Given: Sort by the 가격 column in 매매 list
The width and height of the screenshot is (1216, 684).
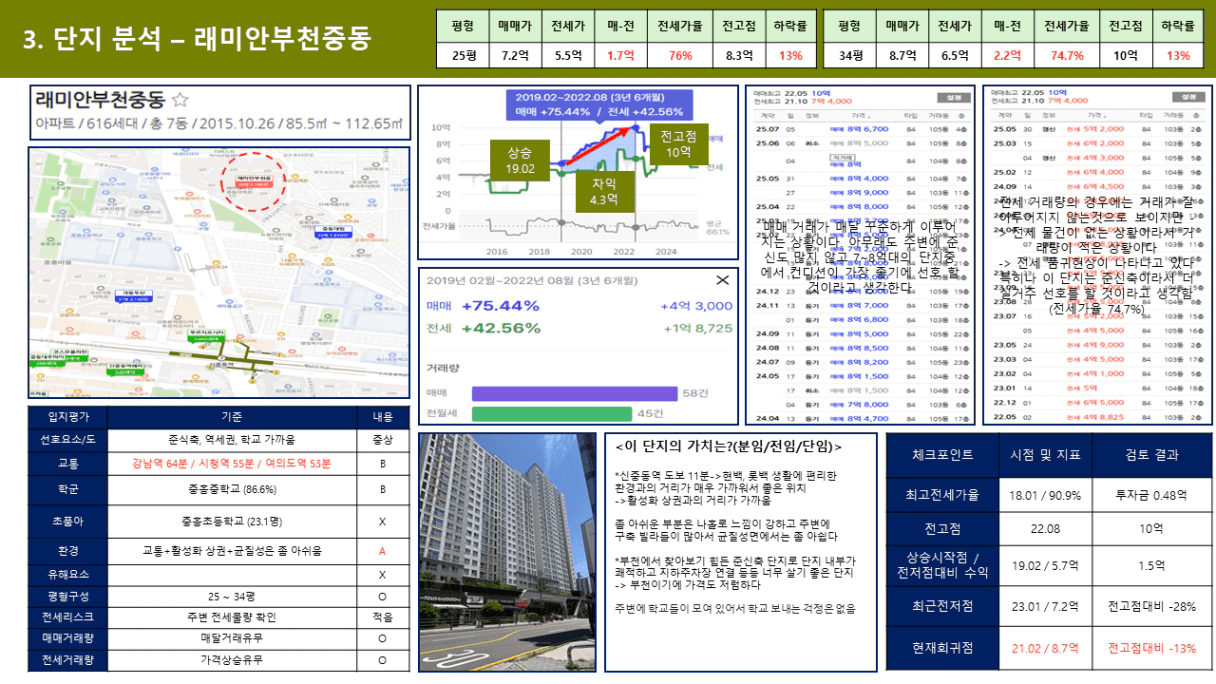Looking at the screenshot, I should 861,116.
